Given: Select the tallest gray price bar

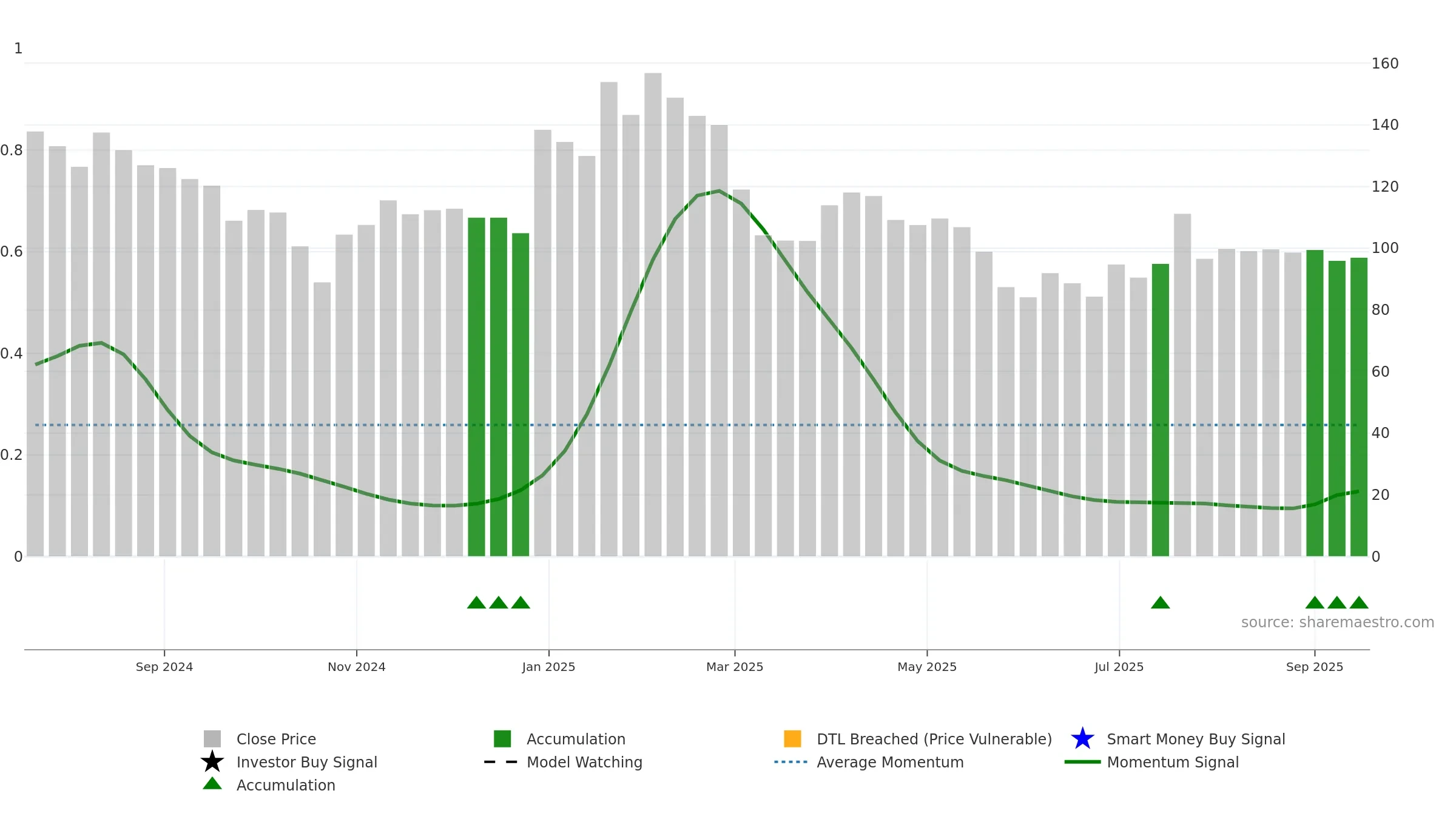Looking at the screenshot, I should (653, 314).
